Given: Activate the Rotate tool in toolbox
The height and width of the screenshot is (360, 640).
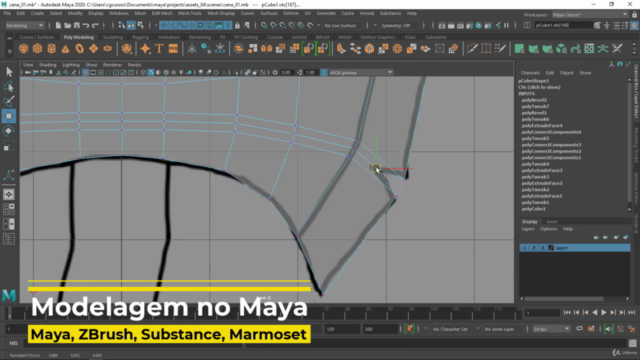Looking at the screenshot, I should coord(9,131).
